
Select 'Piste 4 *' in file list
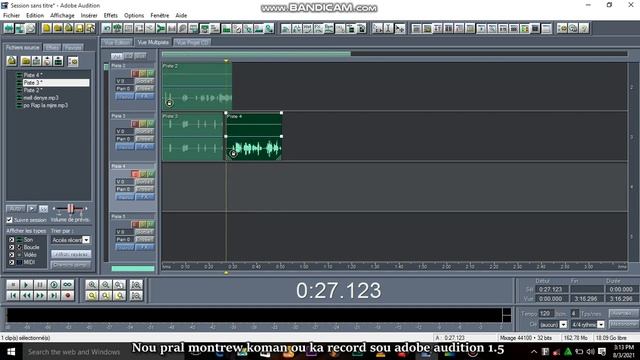tap(33, 75)
